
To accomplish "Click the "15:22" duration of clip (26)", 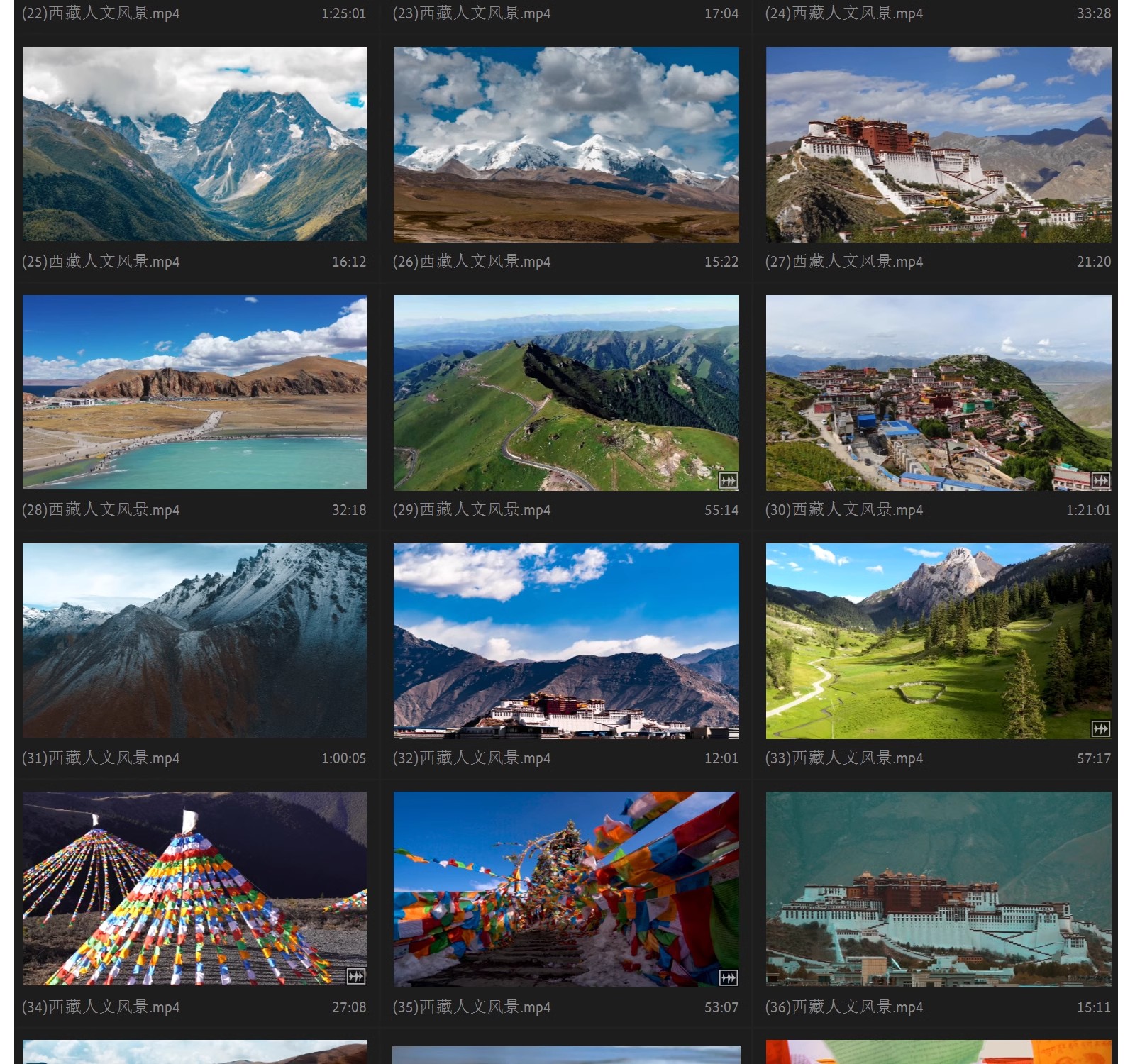I will pyautogui.click(x=721, y=262).
